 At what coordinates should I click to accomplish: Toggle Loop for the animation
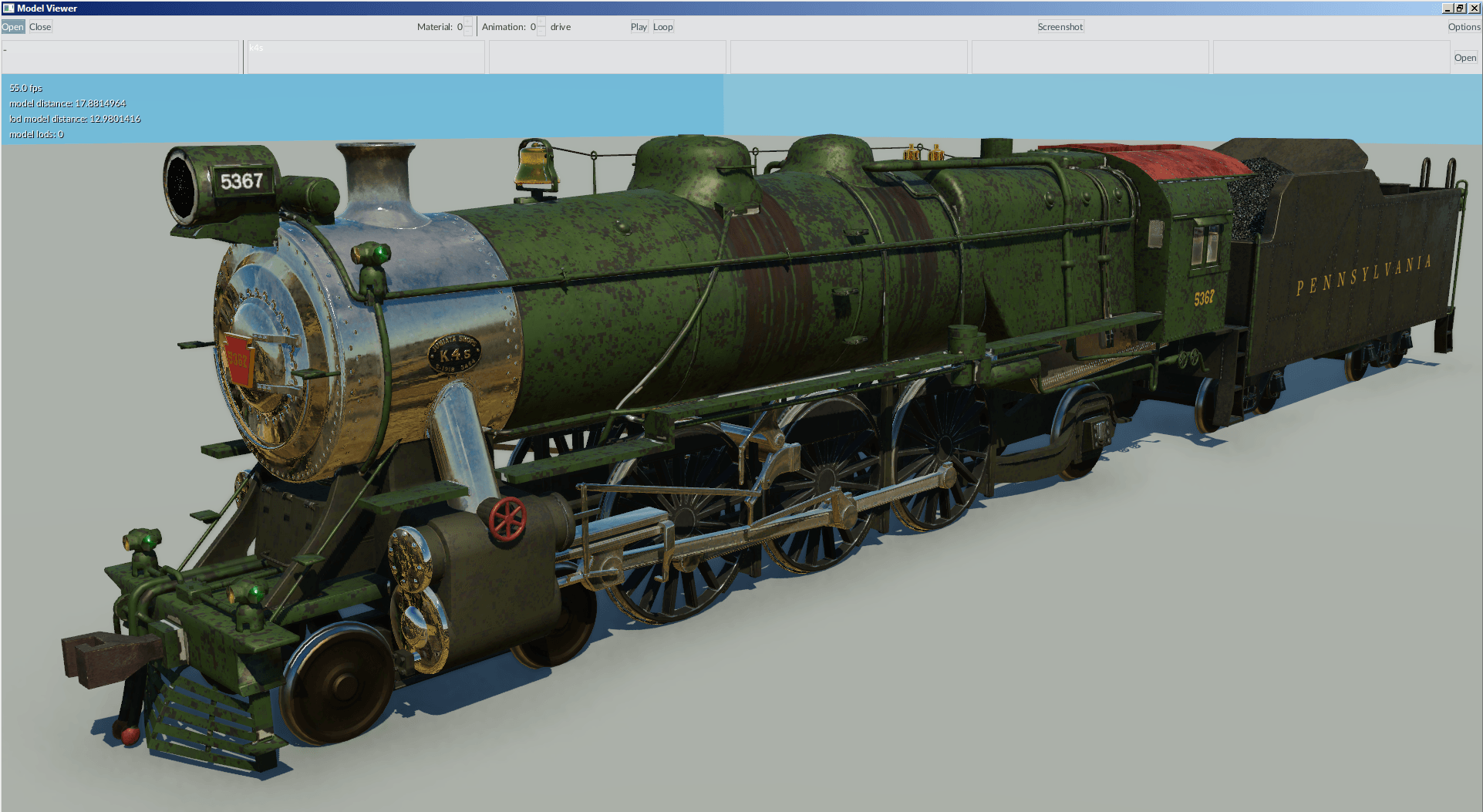(663, 27)
